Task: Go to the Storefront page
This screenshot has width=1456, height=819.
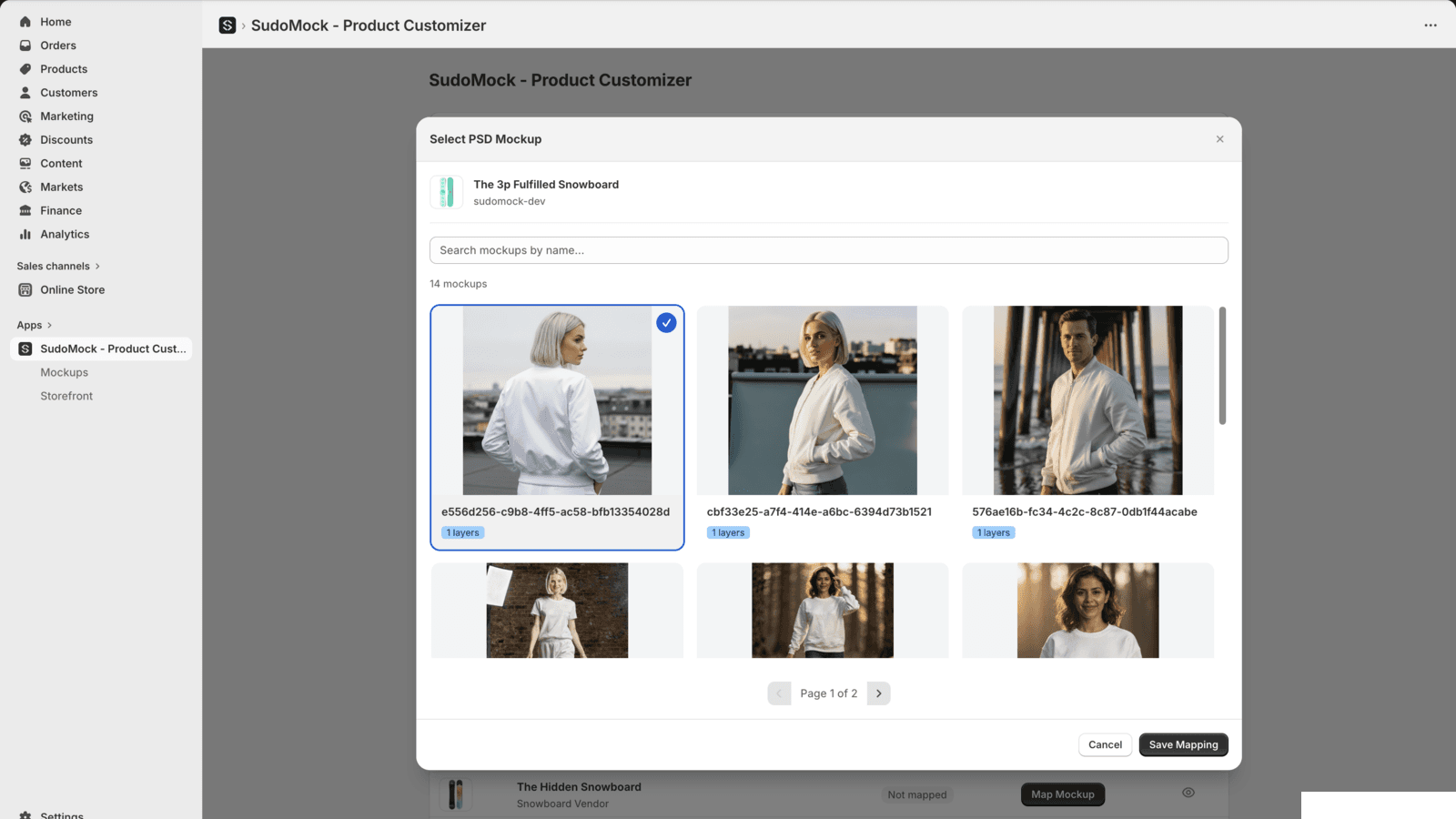Action: [x=66, y=396]
